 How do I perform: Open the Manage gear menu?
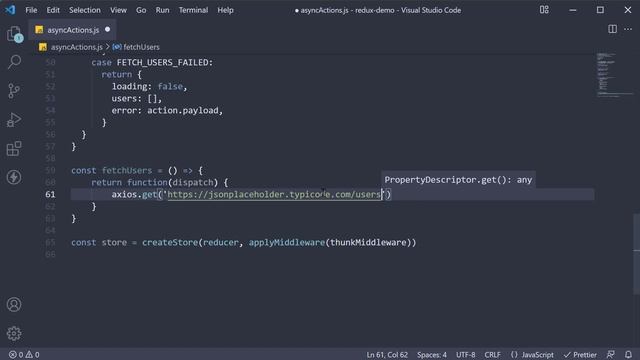(14, 333)
